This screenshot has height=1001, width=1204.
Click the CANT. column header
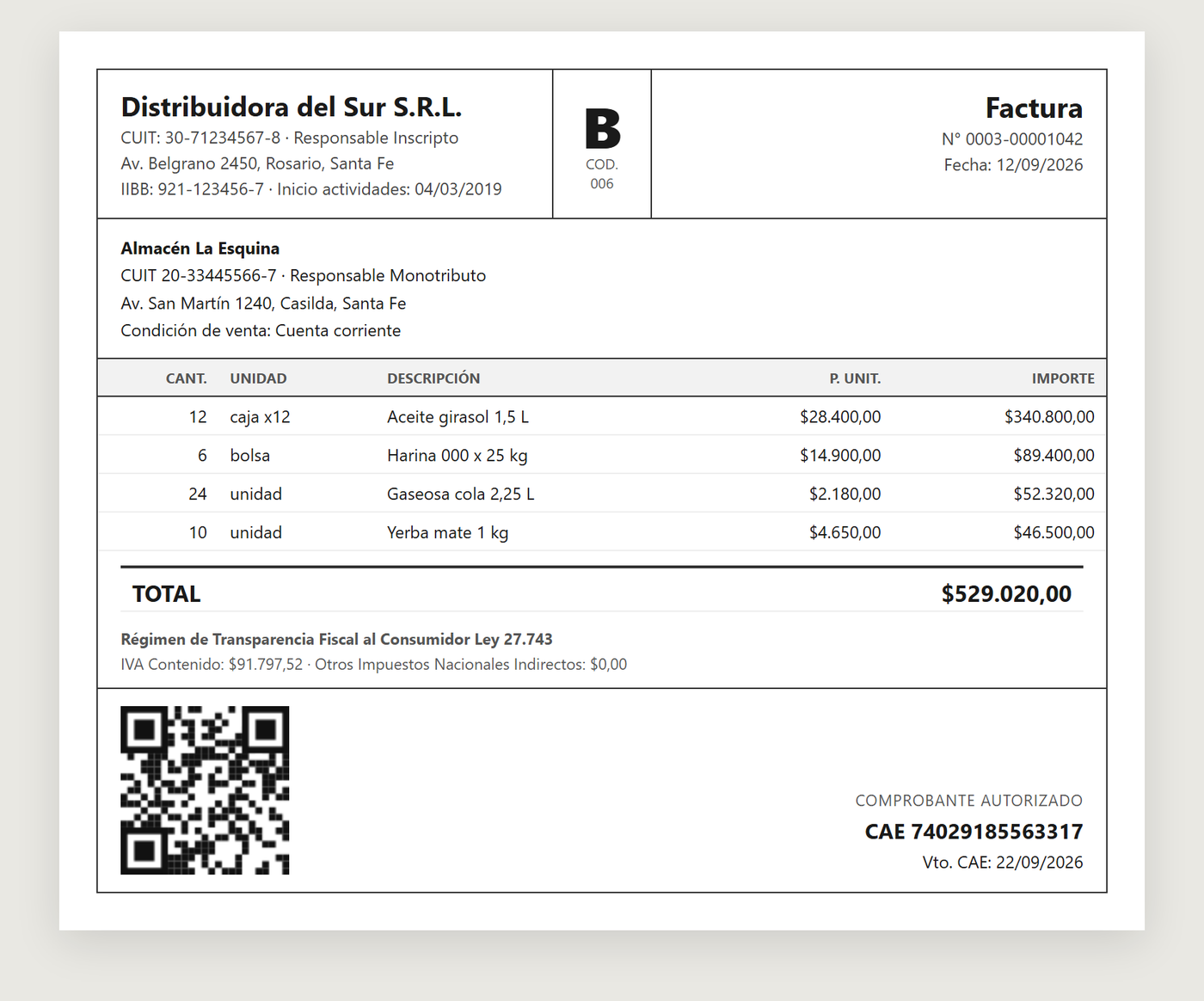pyautogui.click(x=187, y=378)
